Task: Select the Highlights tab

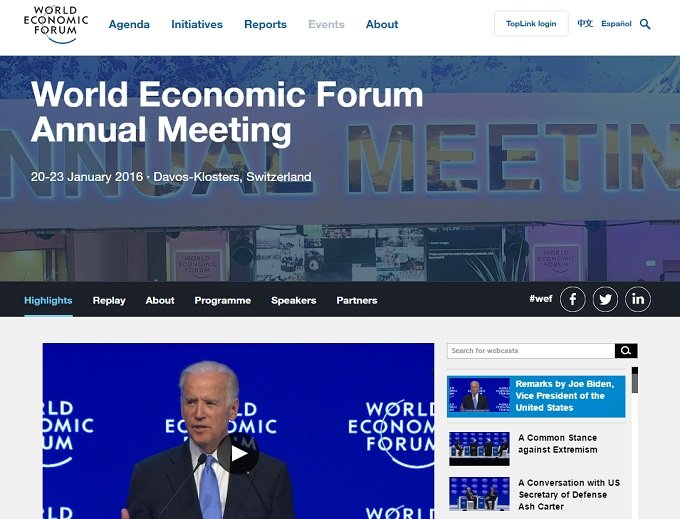Action: pyautogui.click(x=48, y=300)
